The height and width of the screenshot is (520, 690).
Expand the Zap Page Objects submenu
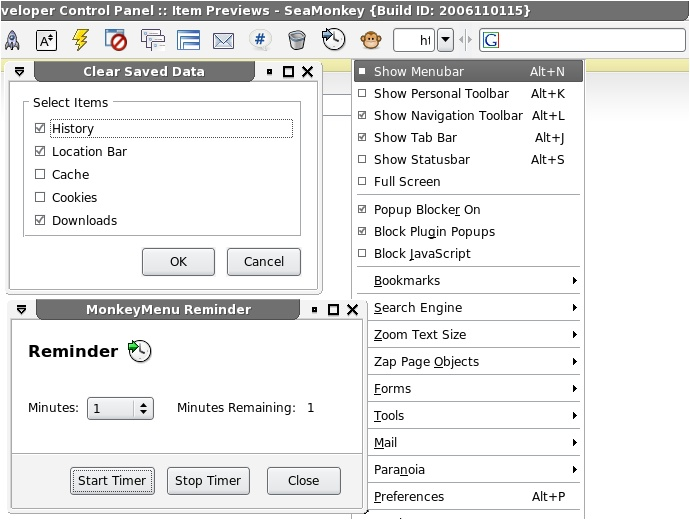475,362
